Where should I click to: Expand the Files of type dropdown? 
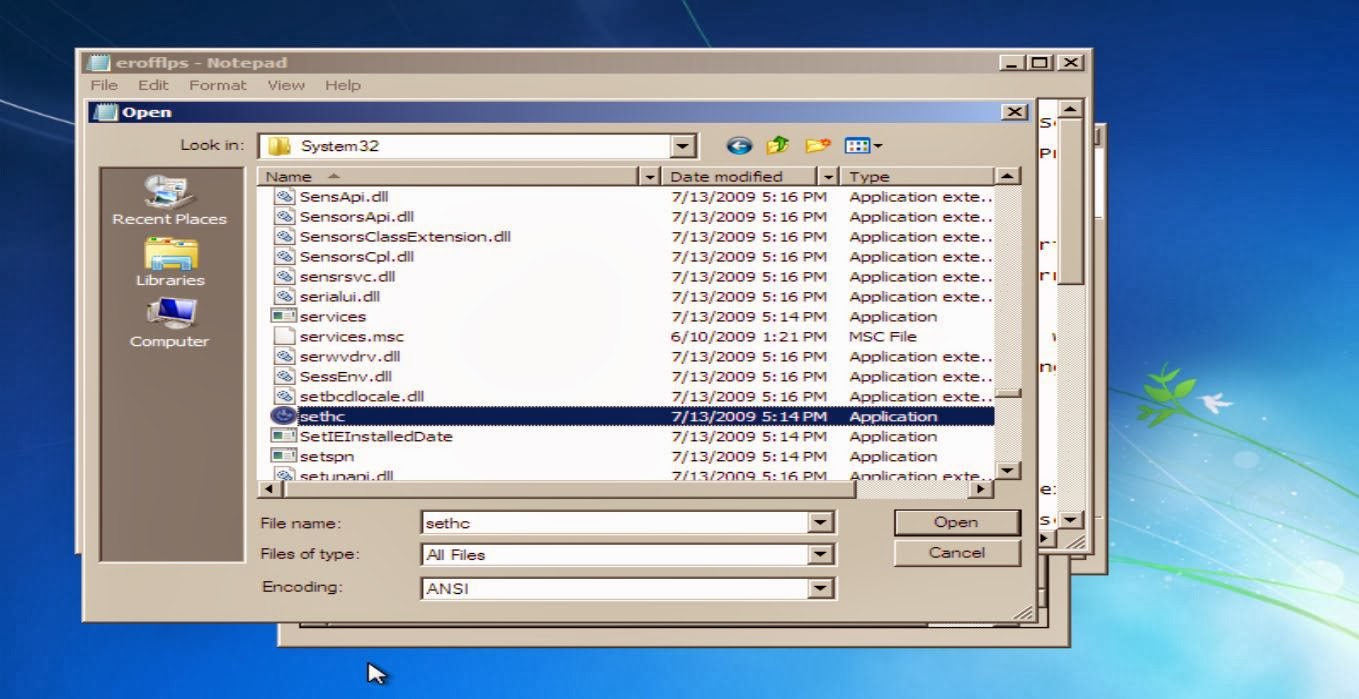(x=820, y=554)
